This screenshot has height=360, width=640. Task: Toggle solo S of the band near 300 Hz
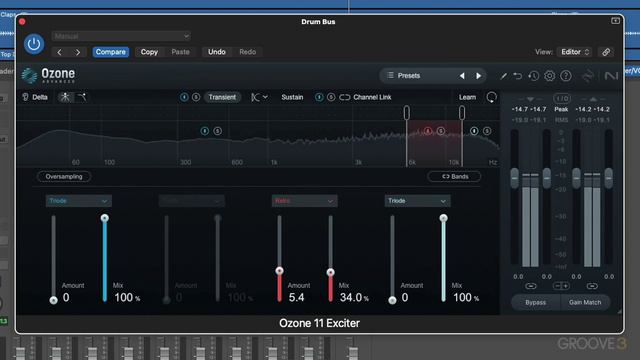pos(218,131)
